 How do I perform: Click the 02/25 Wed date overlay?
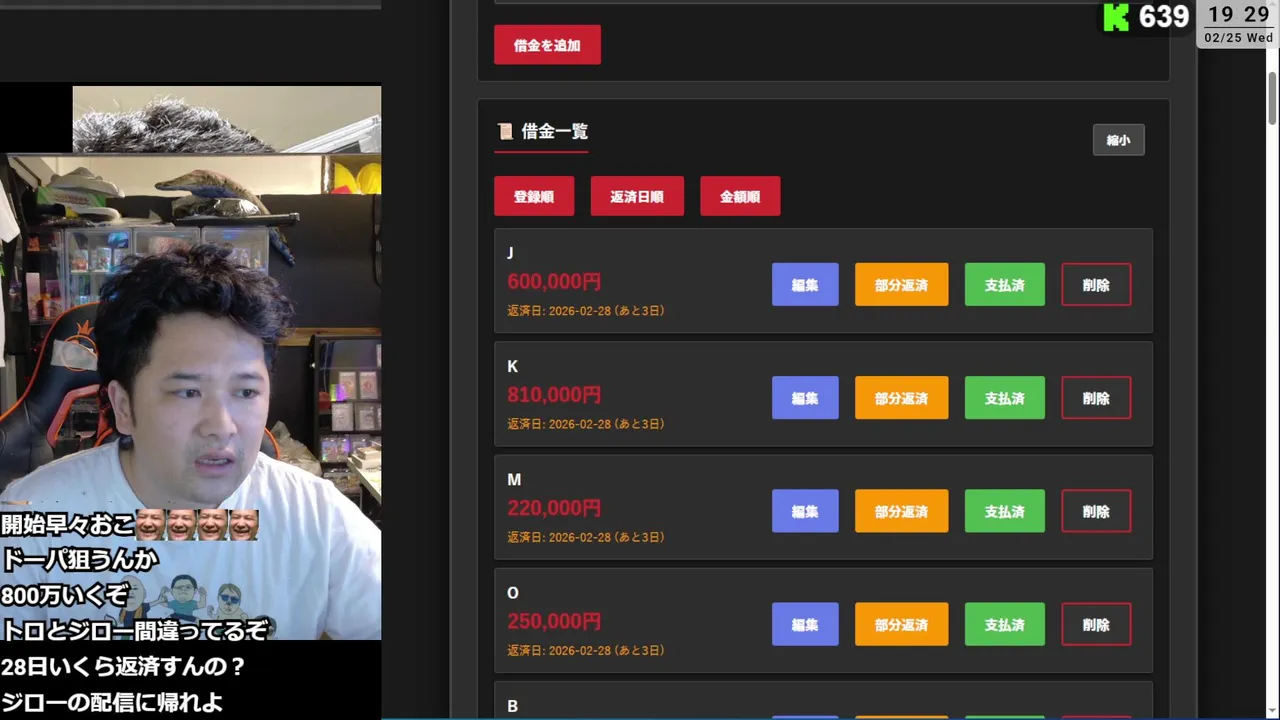point(1238,38)
